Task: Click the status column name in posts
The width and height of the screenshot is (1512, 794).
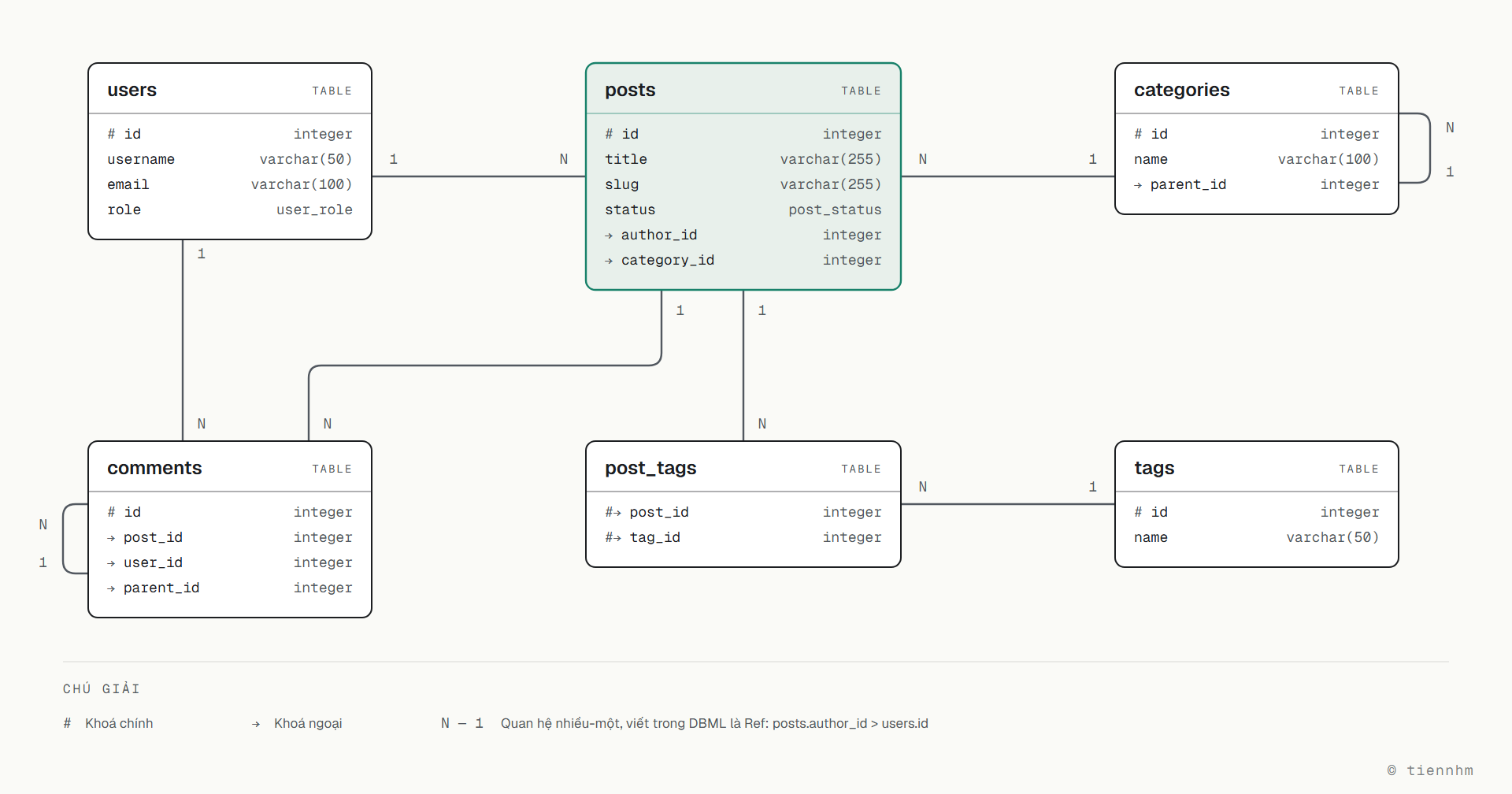Action: click(630, 210)
